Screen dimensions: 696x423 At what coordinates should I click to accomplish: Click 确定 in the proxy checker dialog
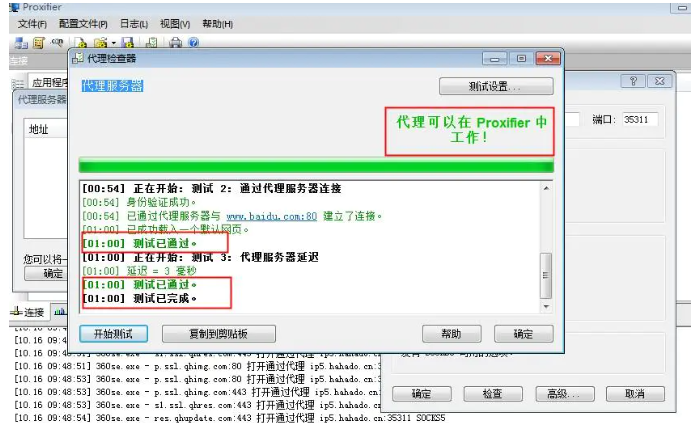[x=523, y=334]
